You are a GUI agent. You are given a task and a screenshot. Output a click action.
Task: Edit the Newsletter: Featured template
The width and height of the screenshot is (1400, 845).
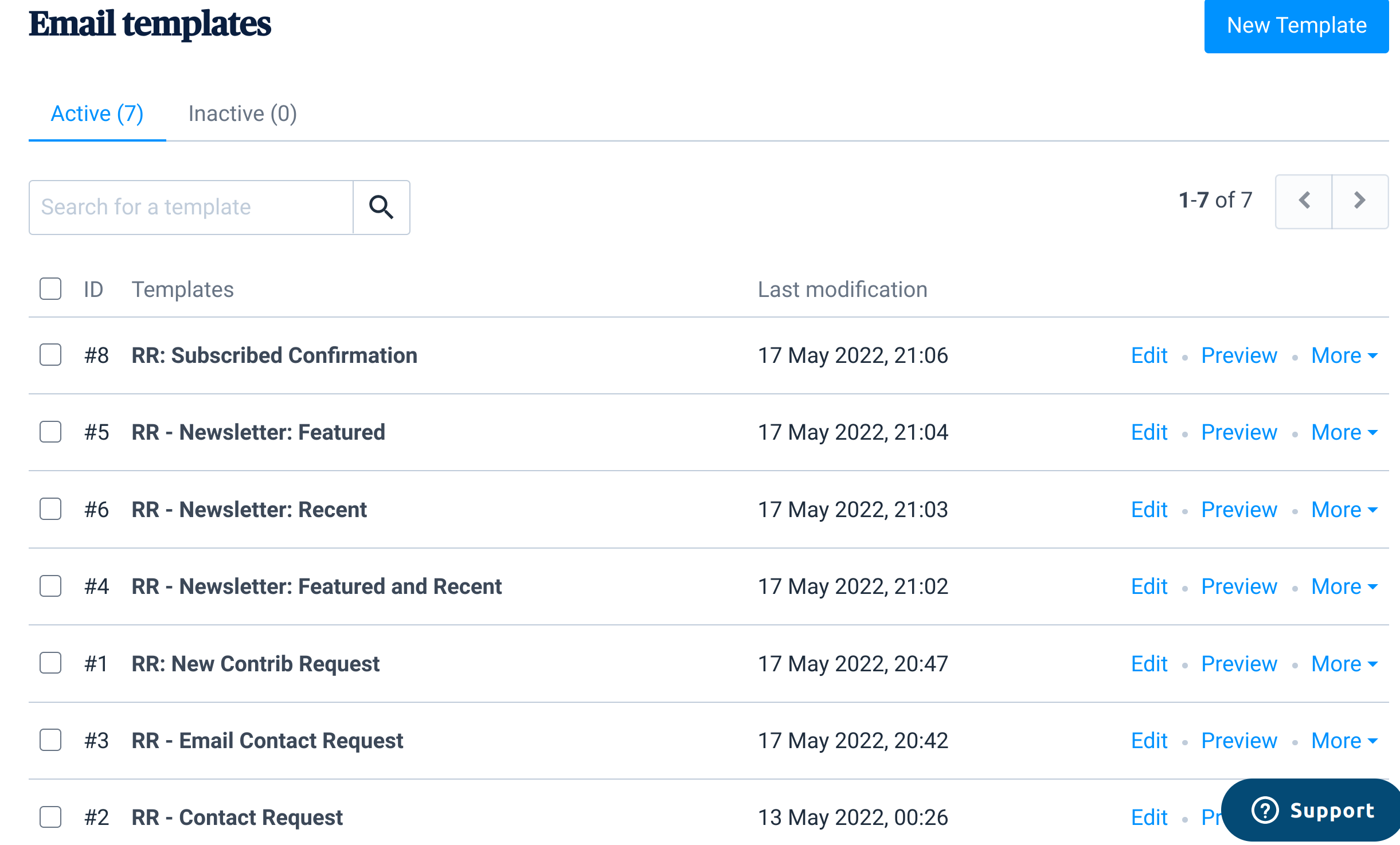click(x=1149, y=432)
